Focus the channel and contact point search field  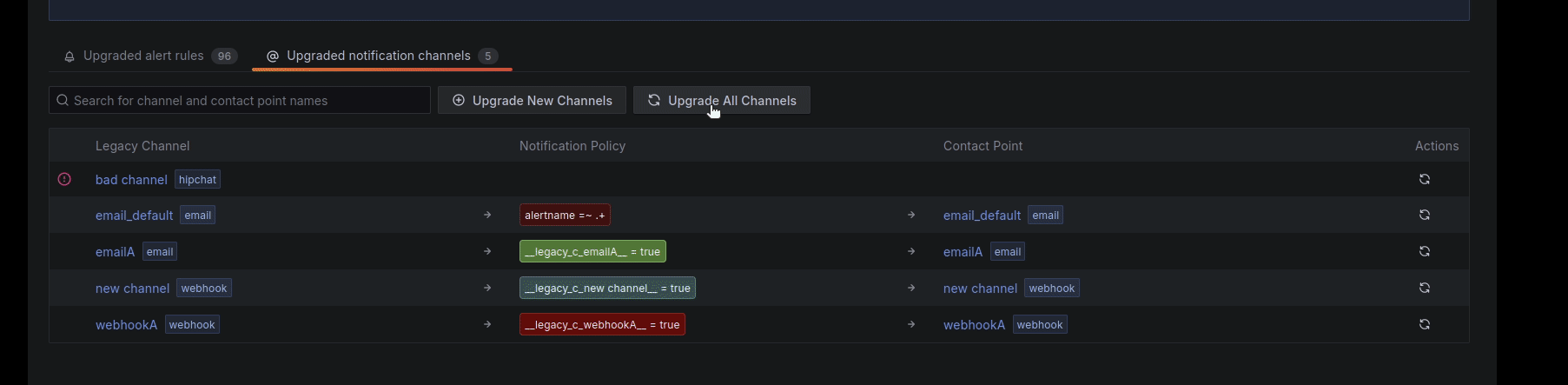click(248, 100)
